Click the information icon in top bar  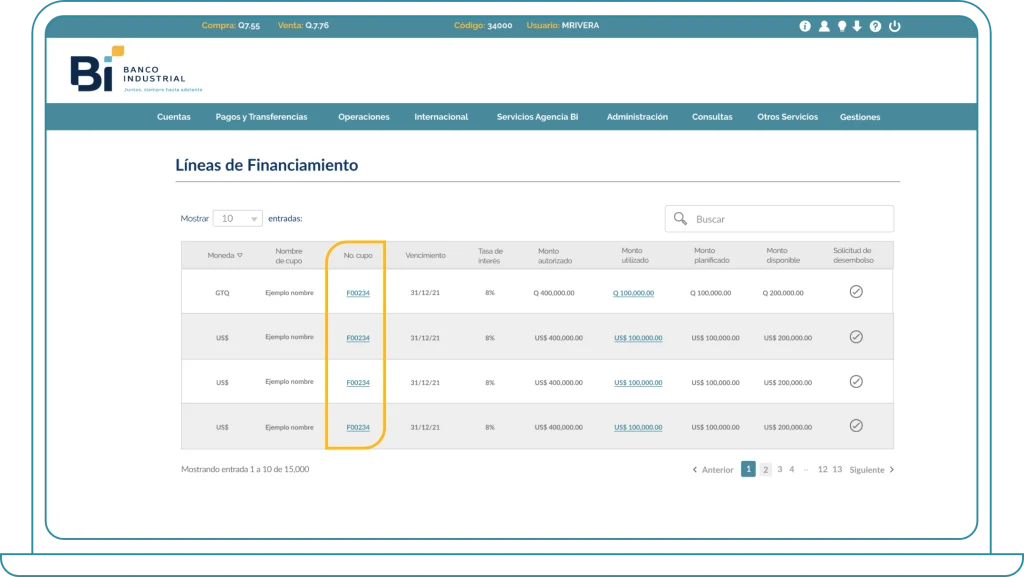(x=805, y=26)
